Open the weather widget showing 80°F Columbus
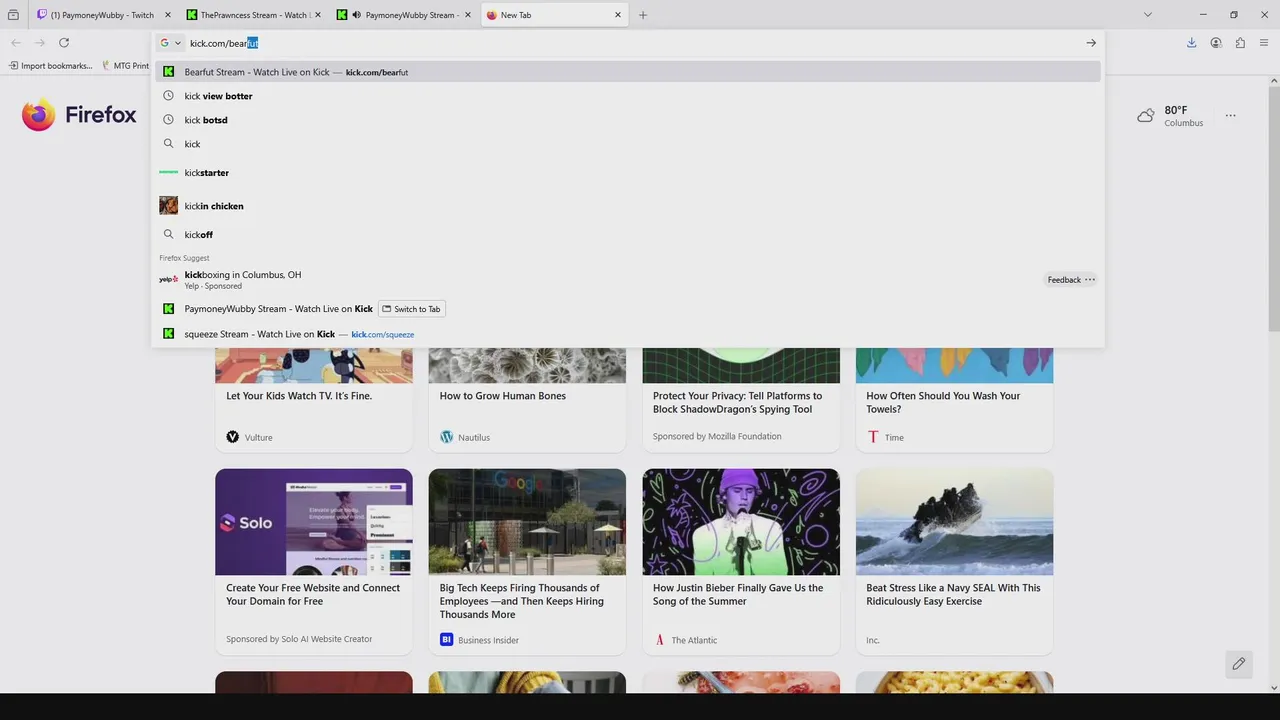Screen dimensions: 1280x720 point(1170,116)
